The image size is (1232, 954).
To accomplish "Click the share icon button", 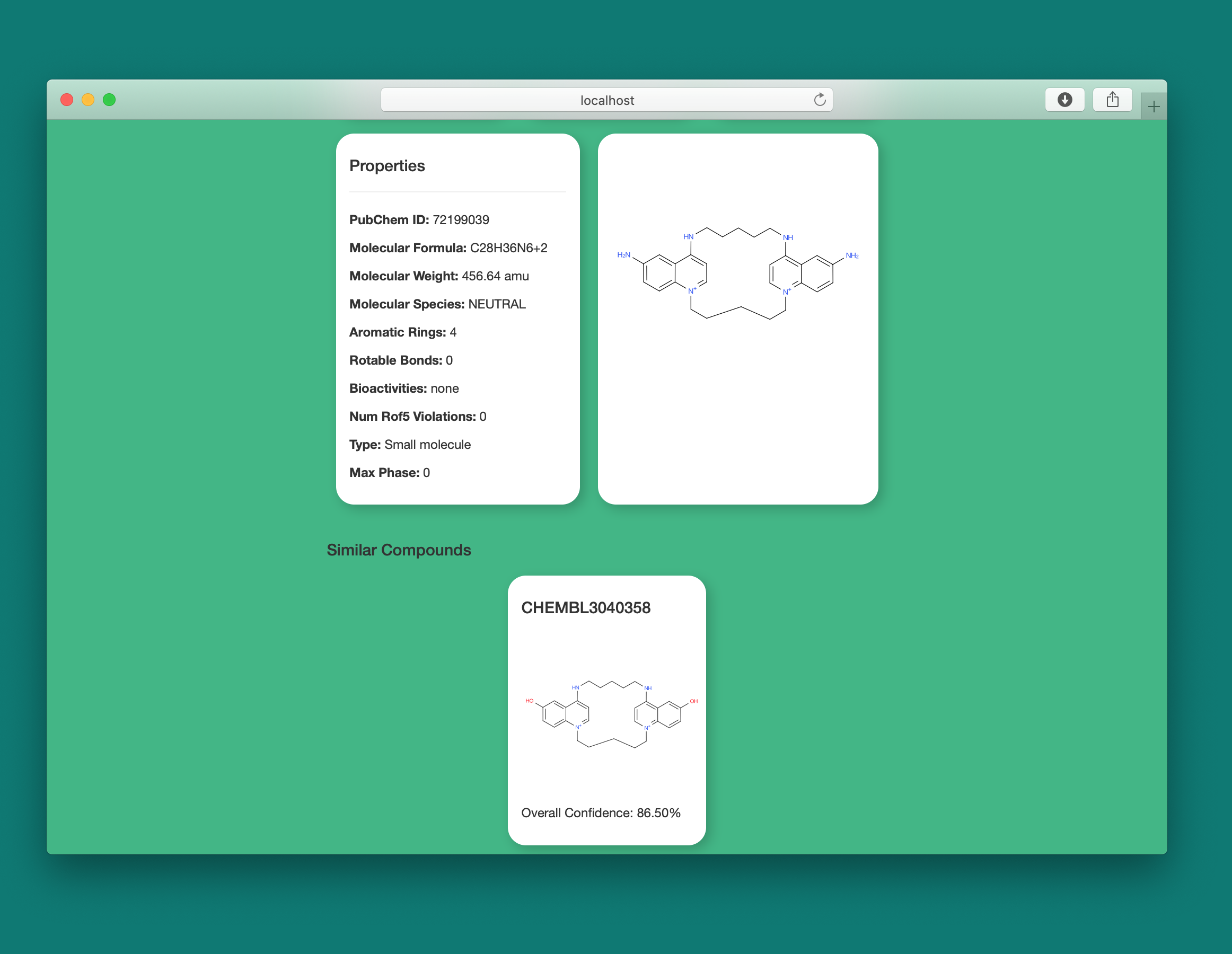I will pos(1112,100).
